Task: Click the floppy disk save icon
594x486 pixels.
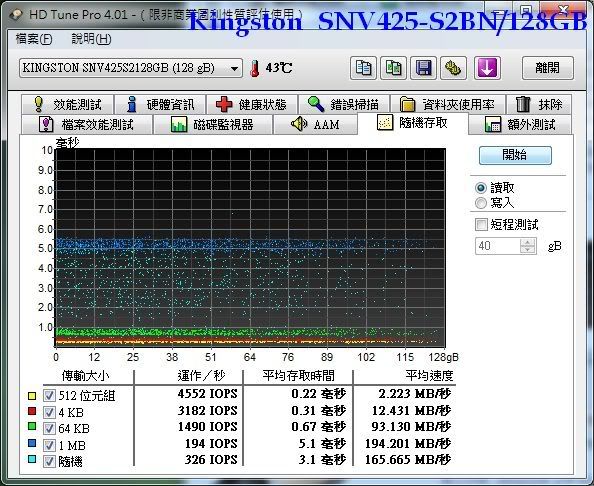Action: (423, 68)
